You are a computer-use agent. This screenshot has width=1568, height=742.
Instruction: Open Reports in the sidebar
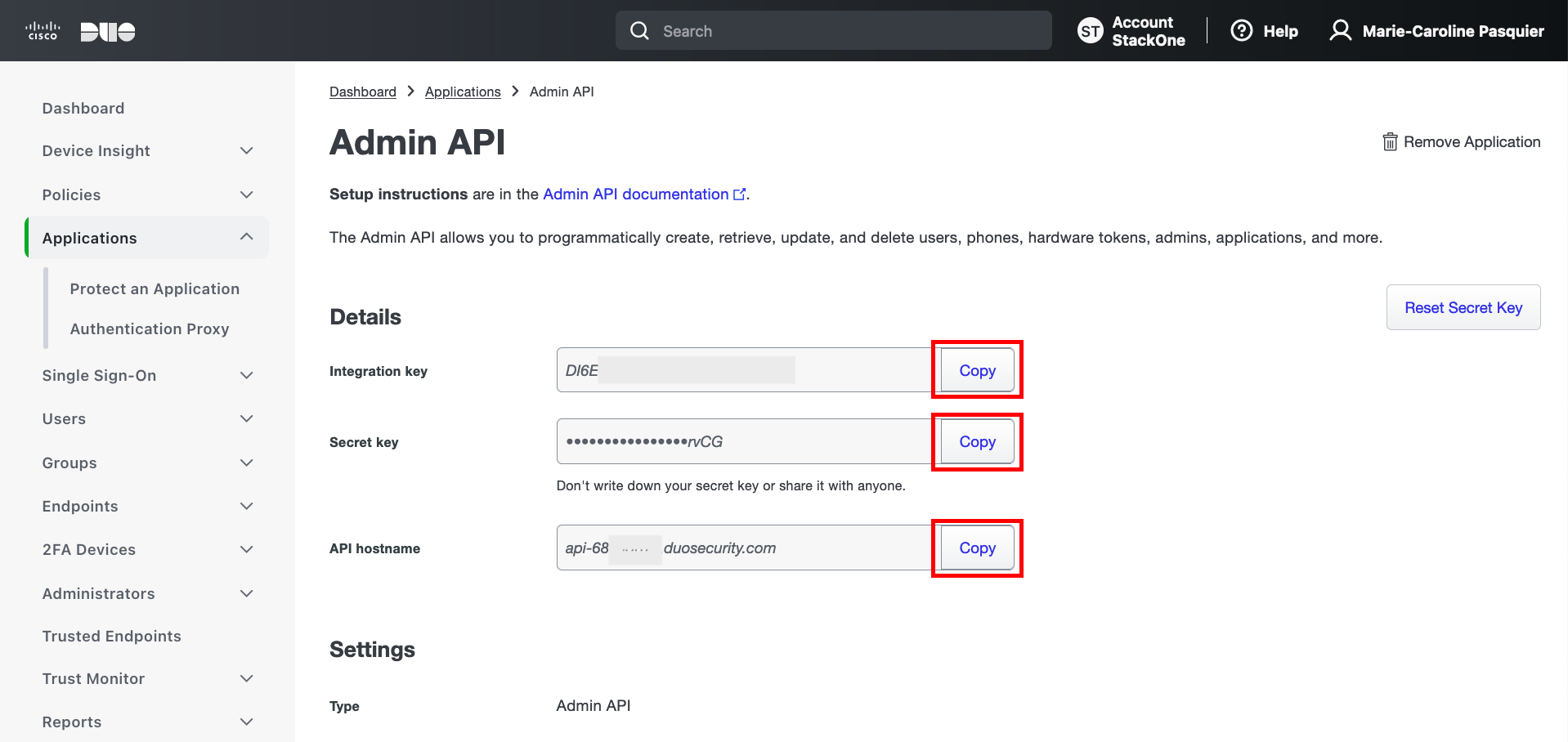(72, 722)
